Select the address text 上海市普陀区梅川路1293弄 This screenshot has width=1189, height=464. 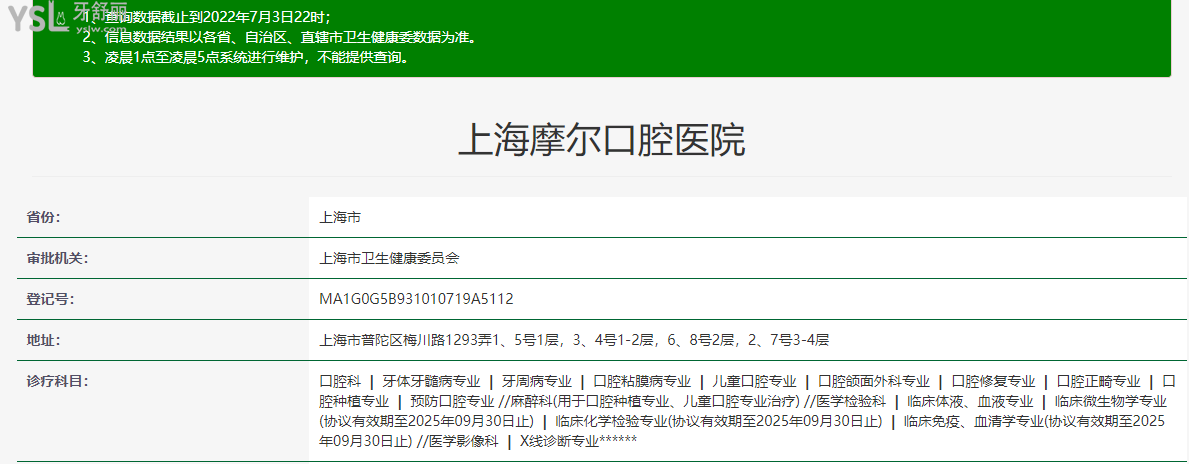point(406,340)
